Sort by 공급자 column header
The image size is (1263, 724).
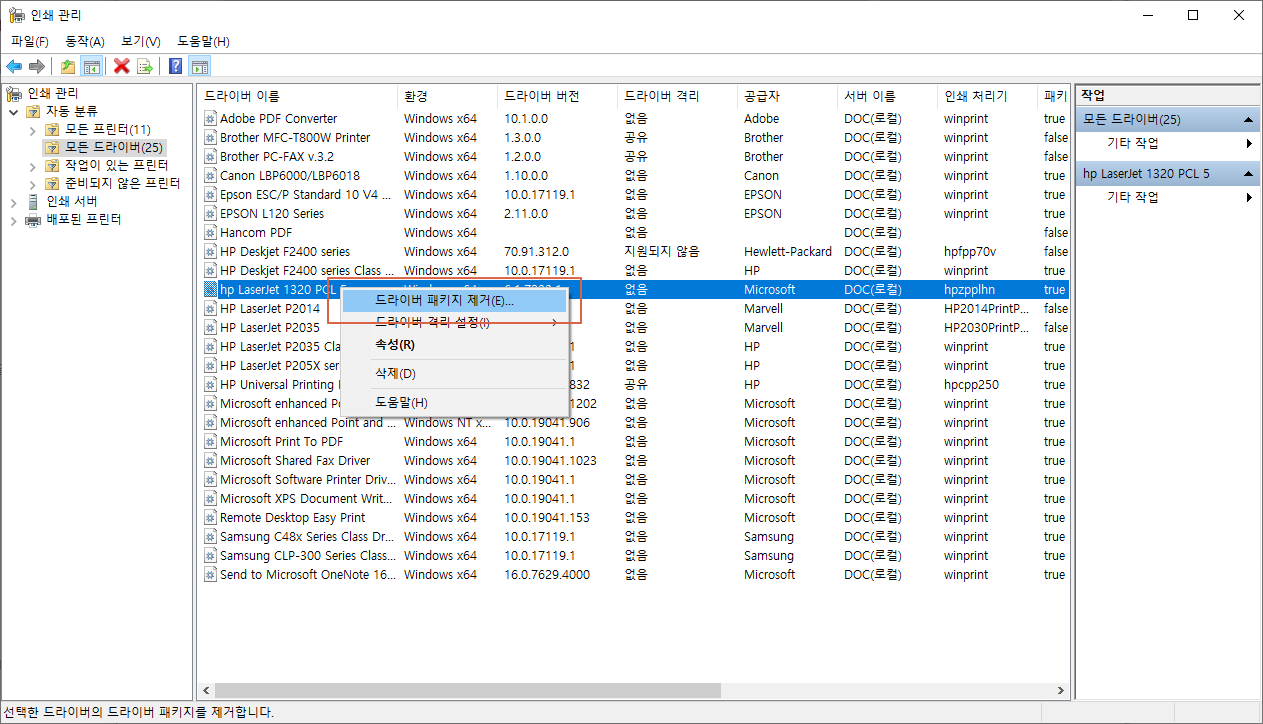click(x=787, y=97)
